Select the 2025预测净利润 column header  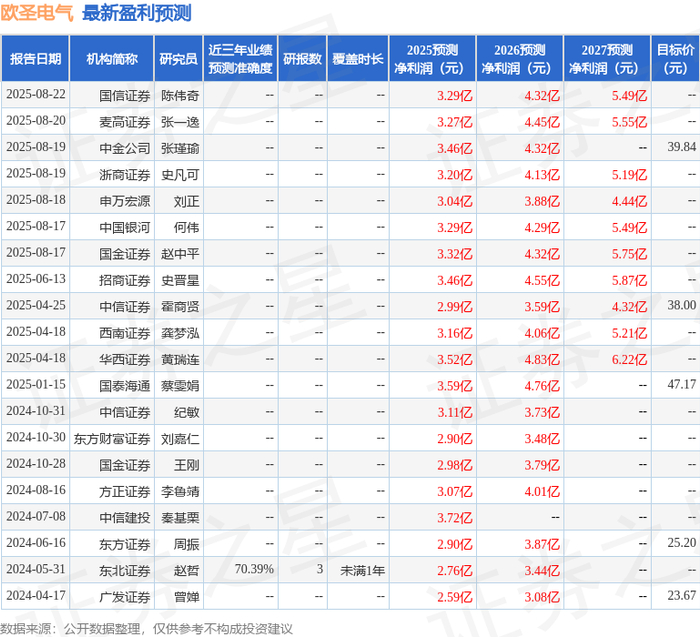(432, 59)
